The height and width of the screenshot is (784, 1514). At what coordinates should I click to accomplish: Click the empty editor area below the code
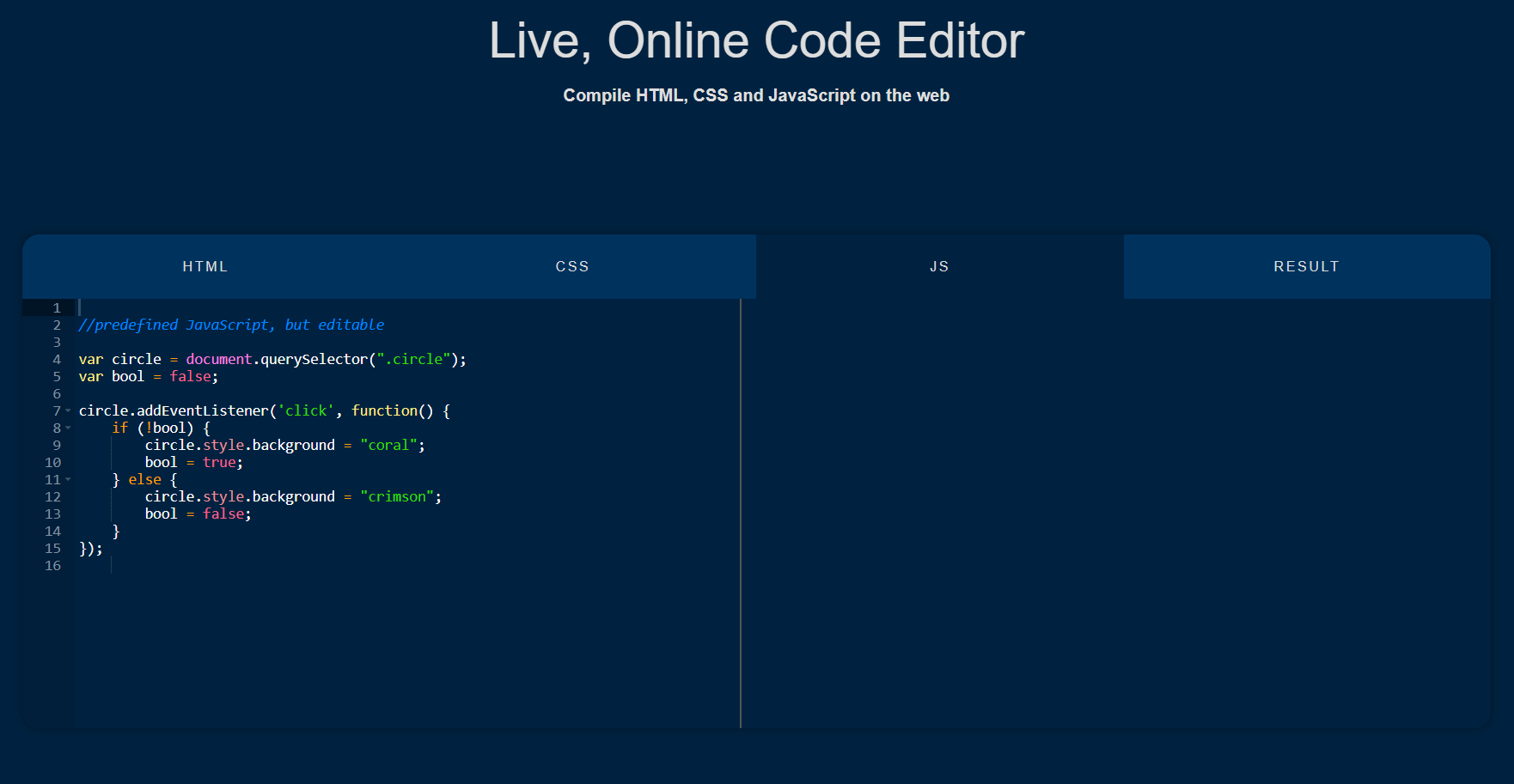(x=344, y=644)
